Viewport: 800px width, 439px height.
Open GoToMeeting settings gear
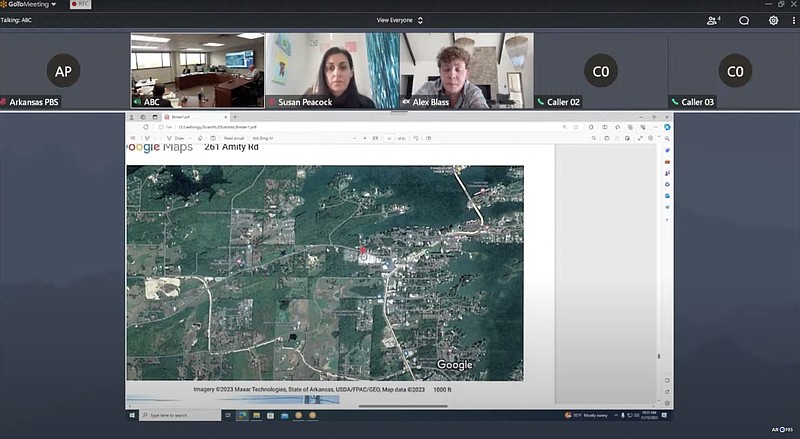coord(773,20)
